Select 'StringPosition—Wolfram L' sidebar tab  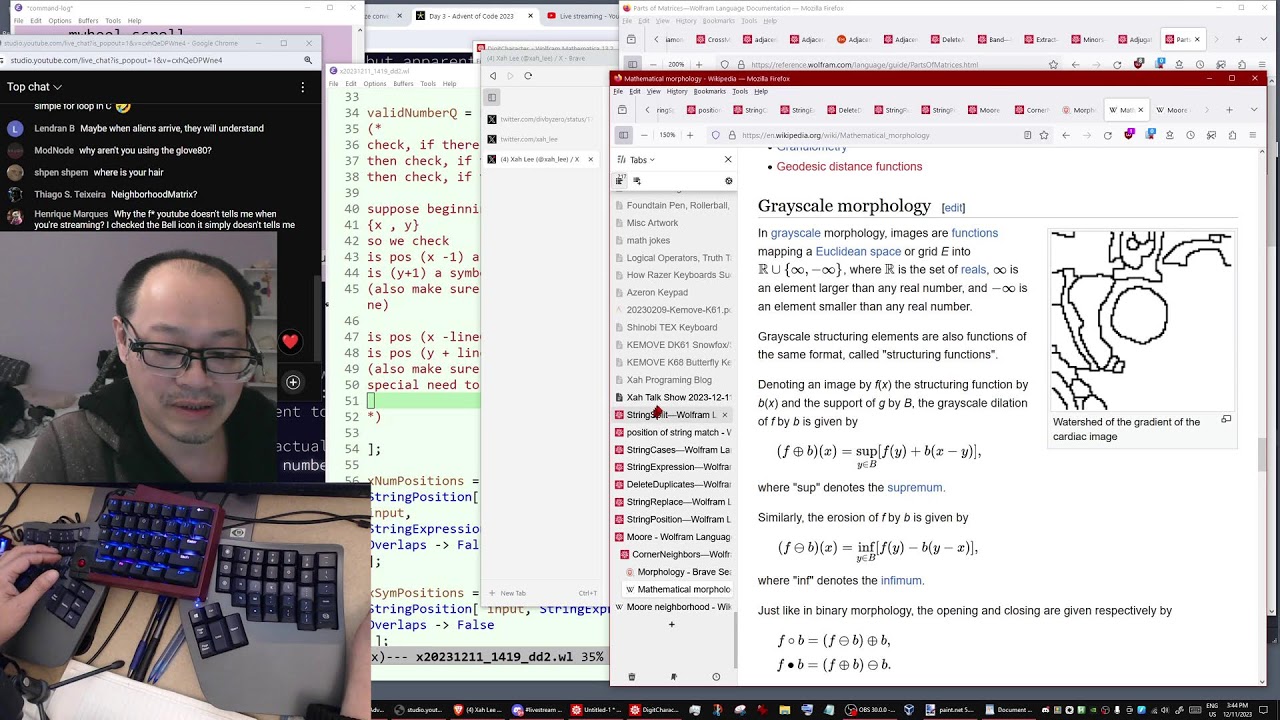673,519
